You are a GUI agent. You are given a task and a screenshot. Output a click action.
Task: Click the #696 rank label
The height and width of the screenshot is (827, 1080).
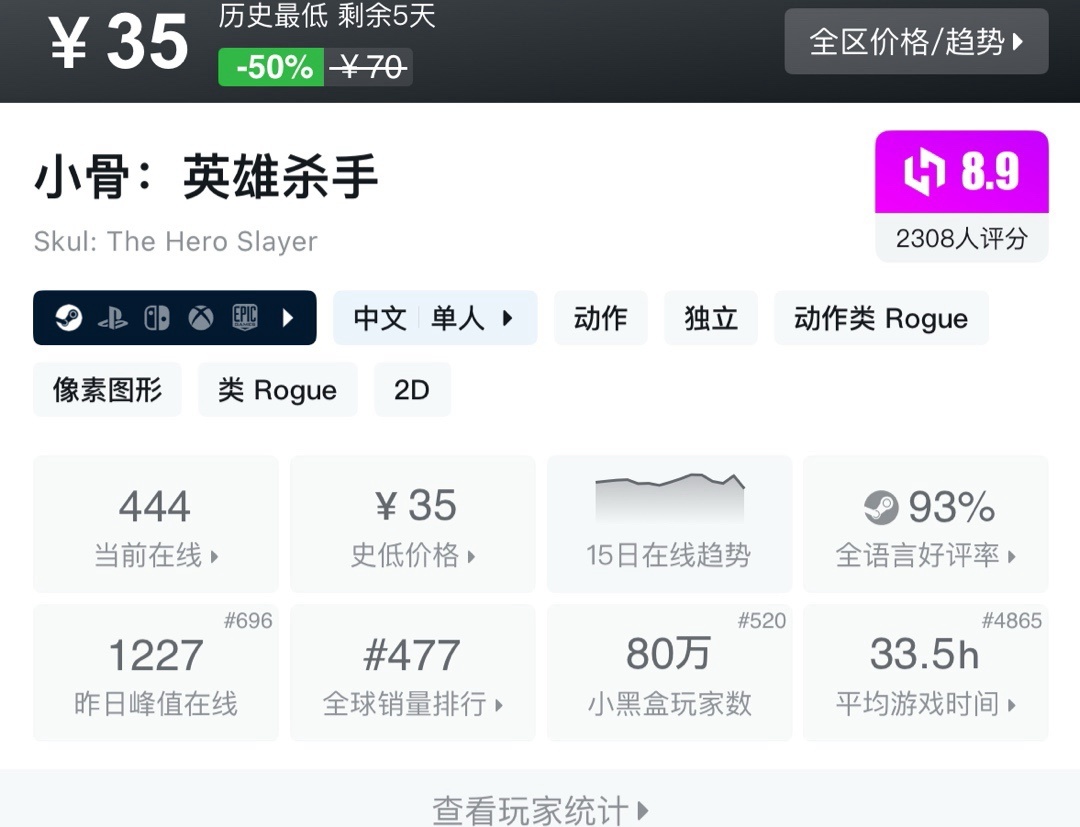tap(248, 620)
